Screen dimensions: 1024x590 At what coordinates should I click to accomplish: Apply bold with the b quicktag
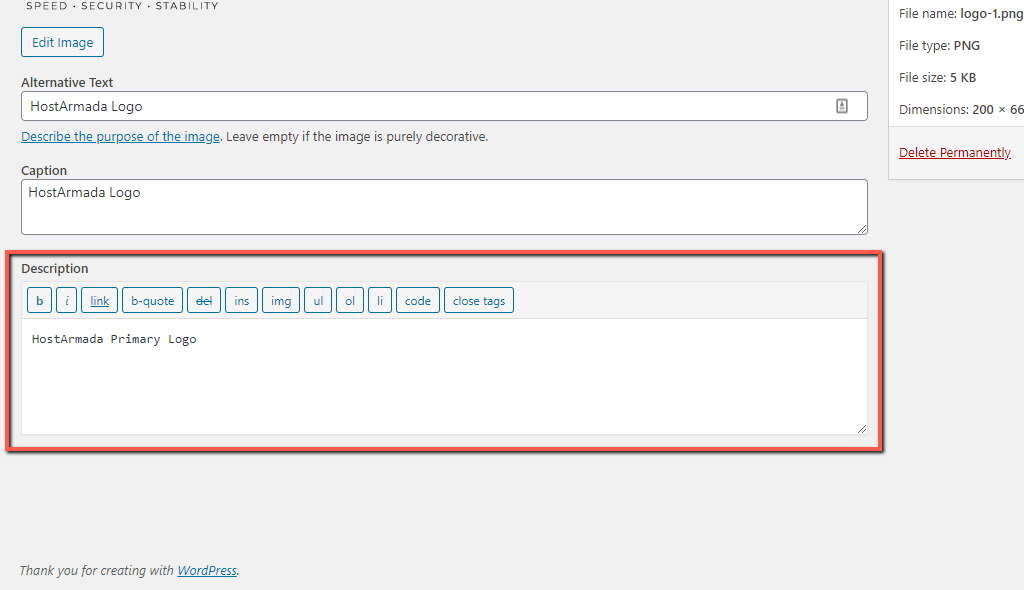(39, 301)
